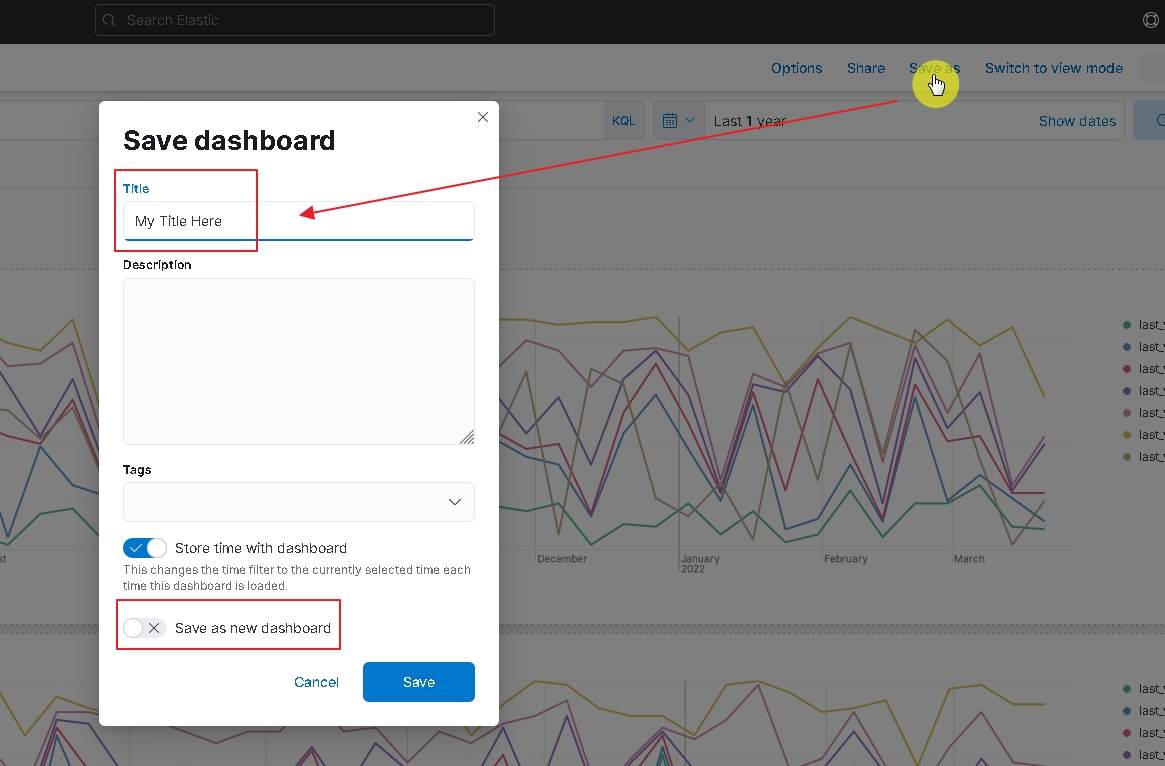Disable the Store time with dashboard toggle
Image resolution: width=1165 pixels, height=766 pixels.
(x=144, y=547)
